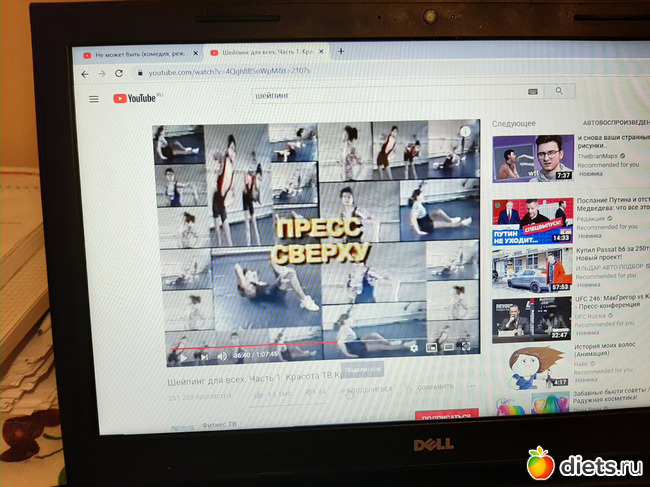Click the magnifier search button
This screenshot has width=650, height=487.
point(559,91)
